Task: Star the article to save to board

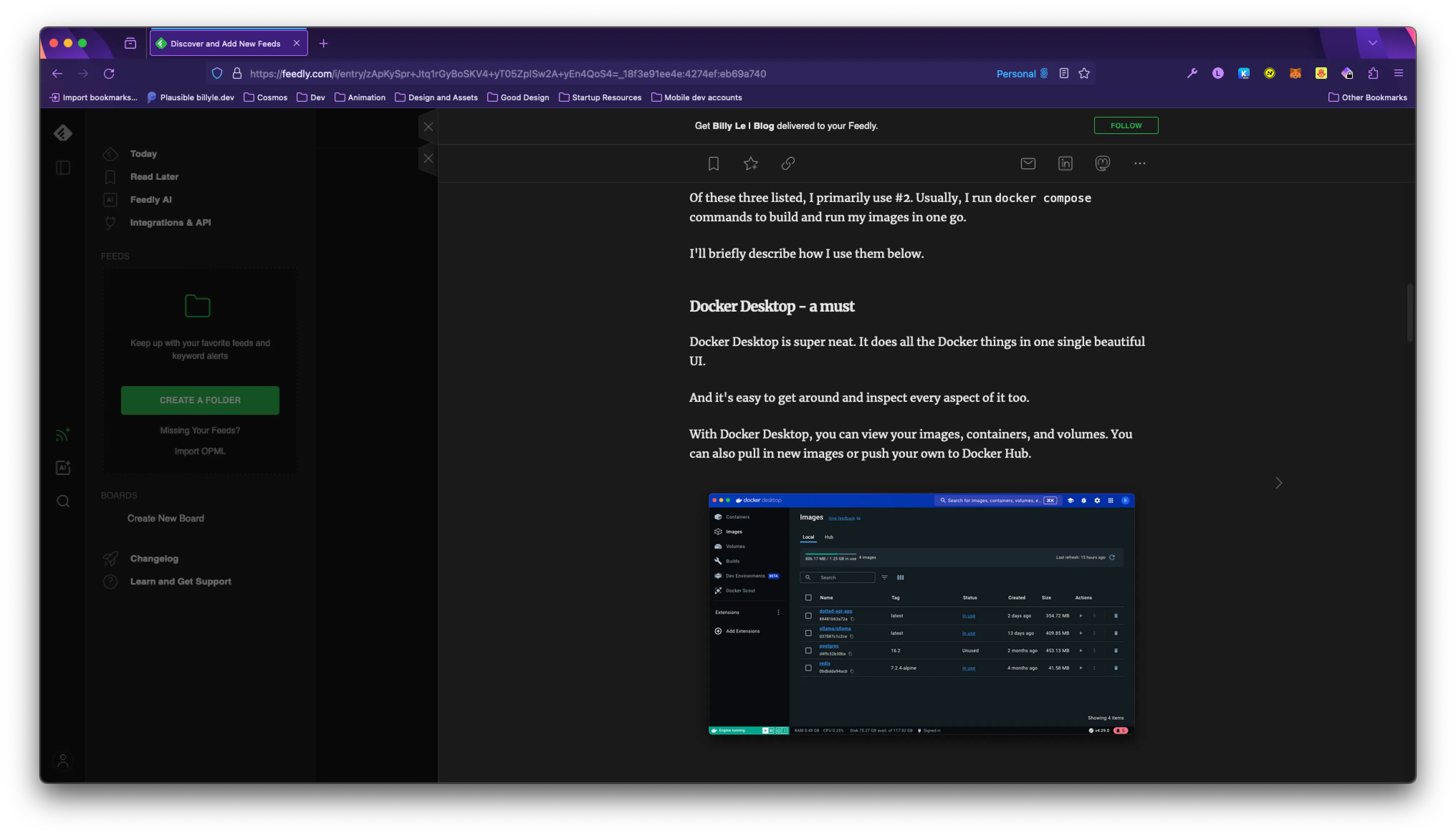Action: tap(750, 164)
